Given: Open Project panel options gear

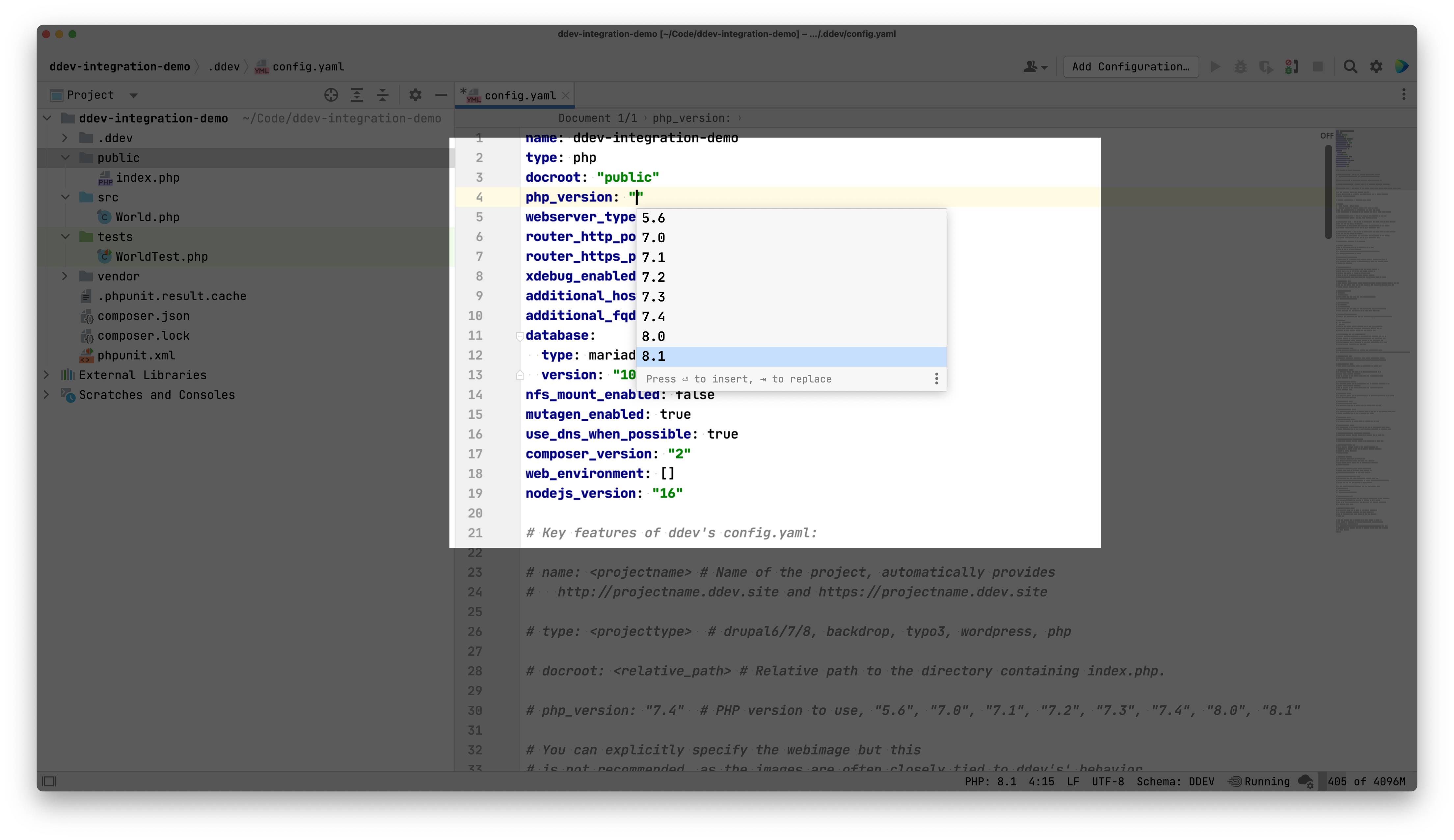Looking at the screenshot, I should coord(416,95).
